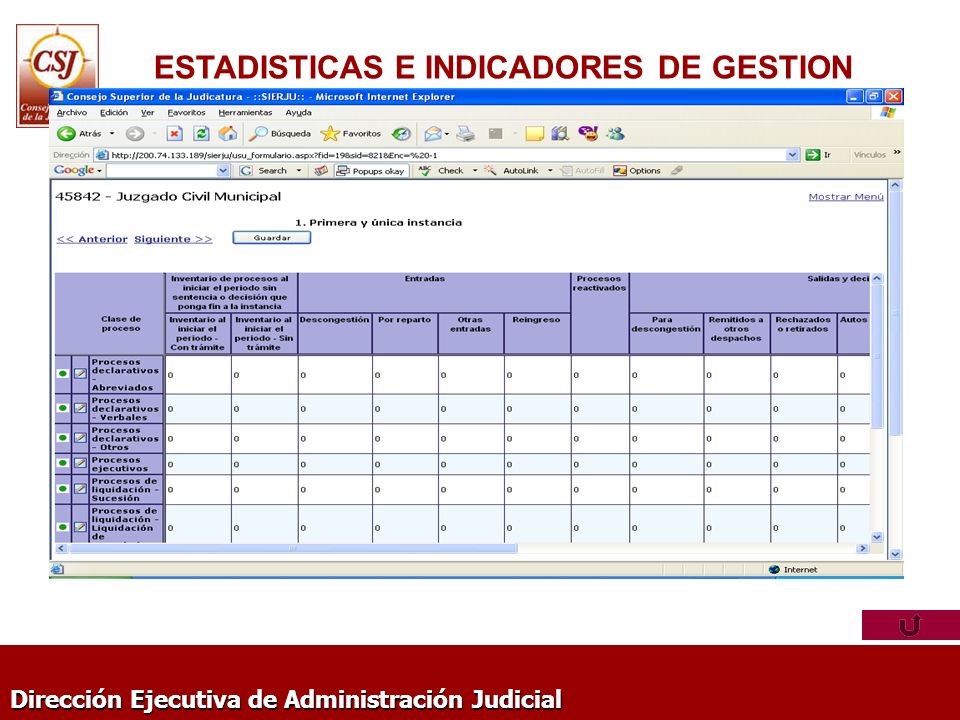Click Reingreso cell for Procesos declarativos - Otros
The height and width of the screenshot is (720, 960).
(537, 438)
